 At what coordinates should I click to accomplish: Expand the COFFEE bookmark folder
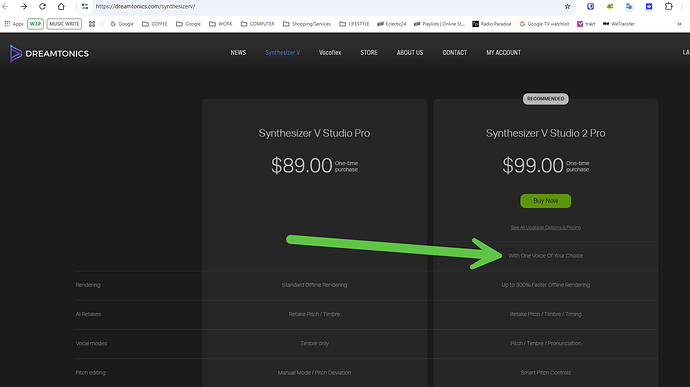click(x=154, y=24)
